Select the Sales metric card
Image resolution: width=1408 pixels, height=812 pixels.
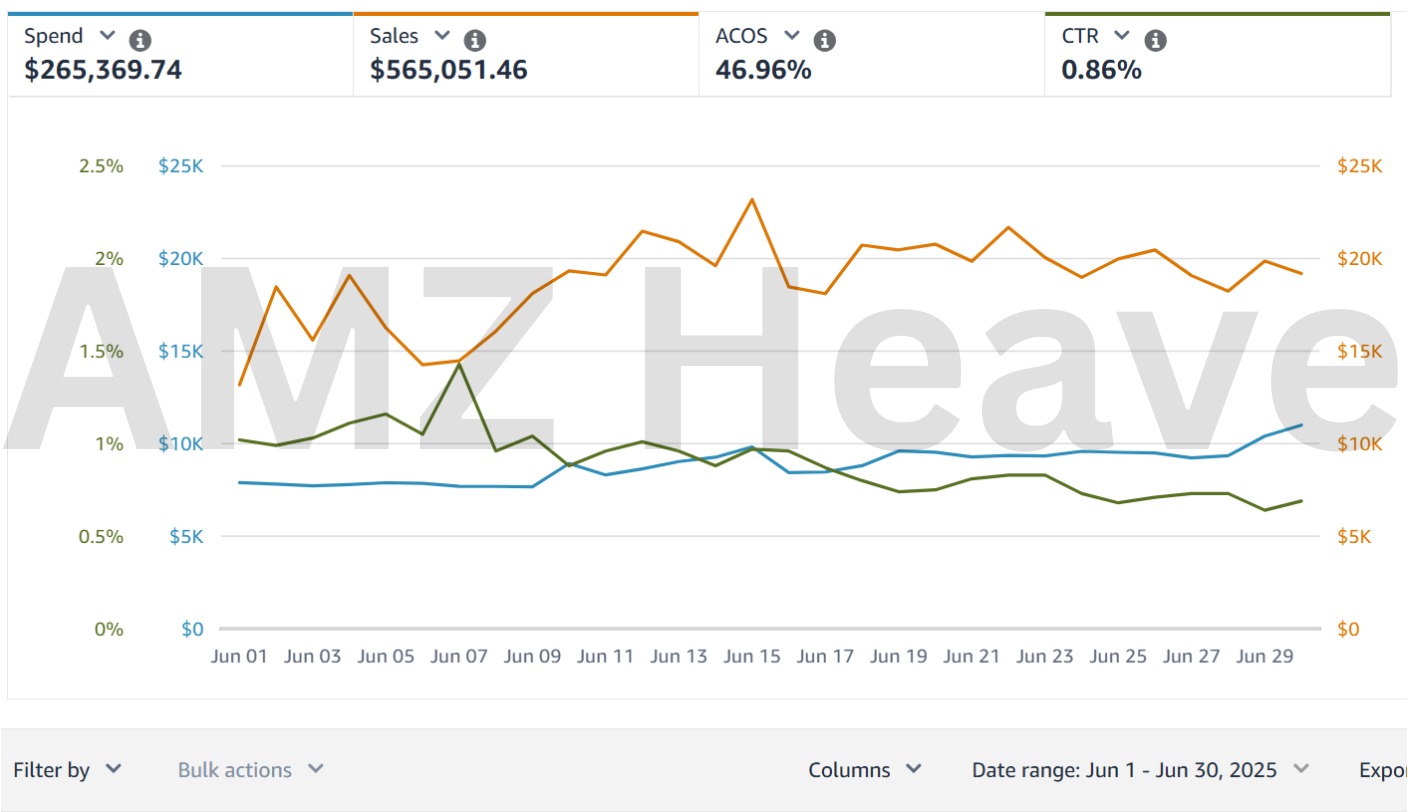[x=526, y=54]
